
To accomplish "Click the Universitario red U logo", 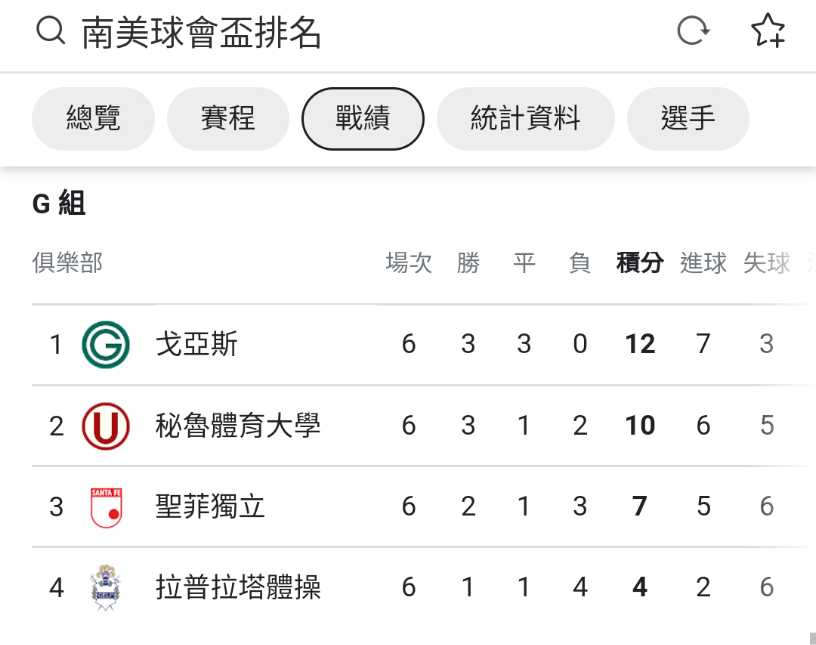I will (x=105, y=426).
